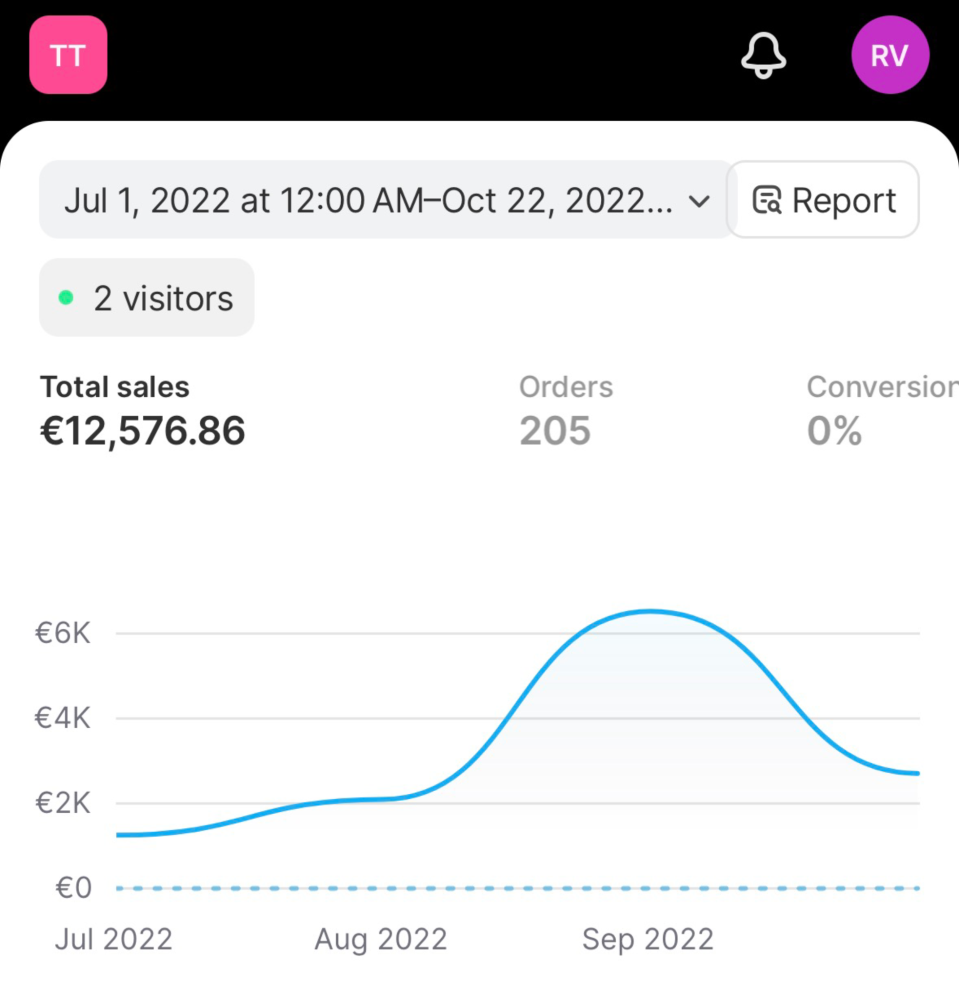959x1000 pixels.
Task: Click the Sep 2022 axis label
Action: [648, 939]
